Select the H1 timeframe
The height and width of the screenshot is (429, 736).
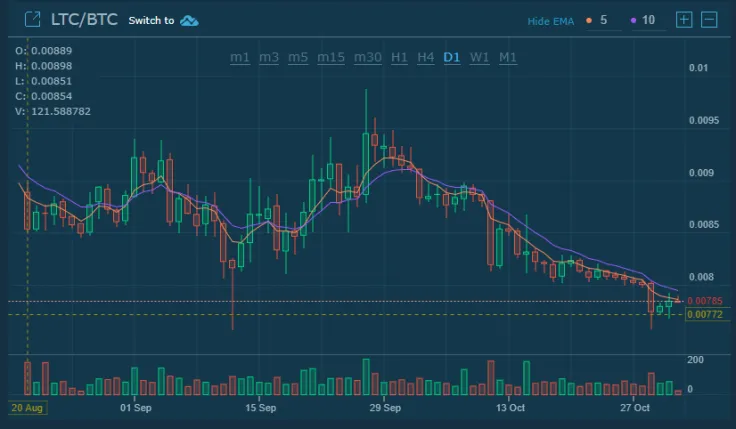click(x=399, y=57)
